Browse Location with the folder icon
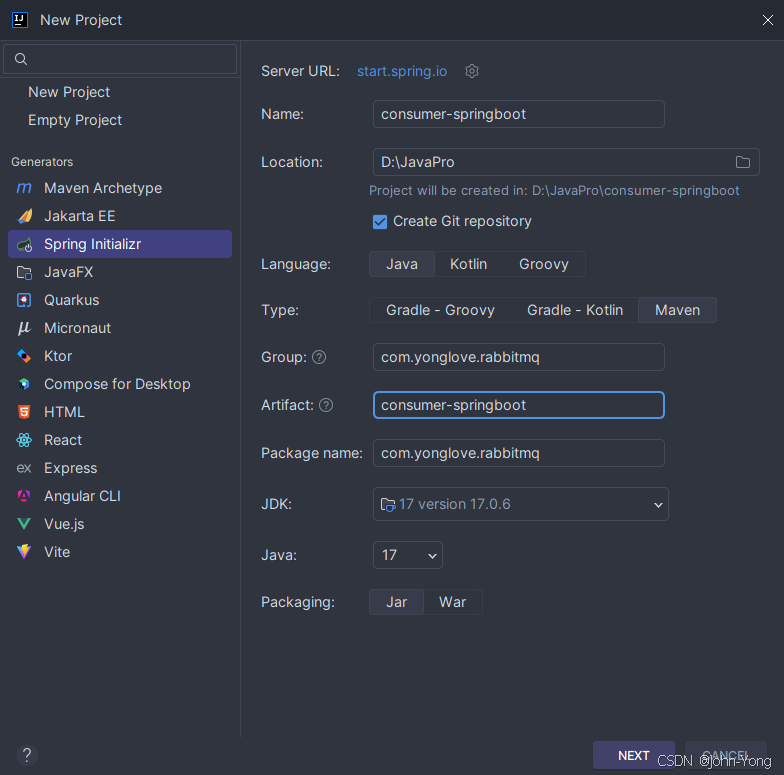 742,162
